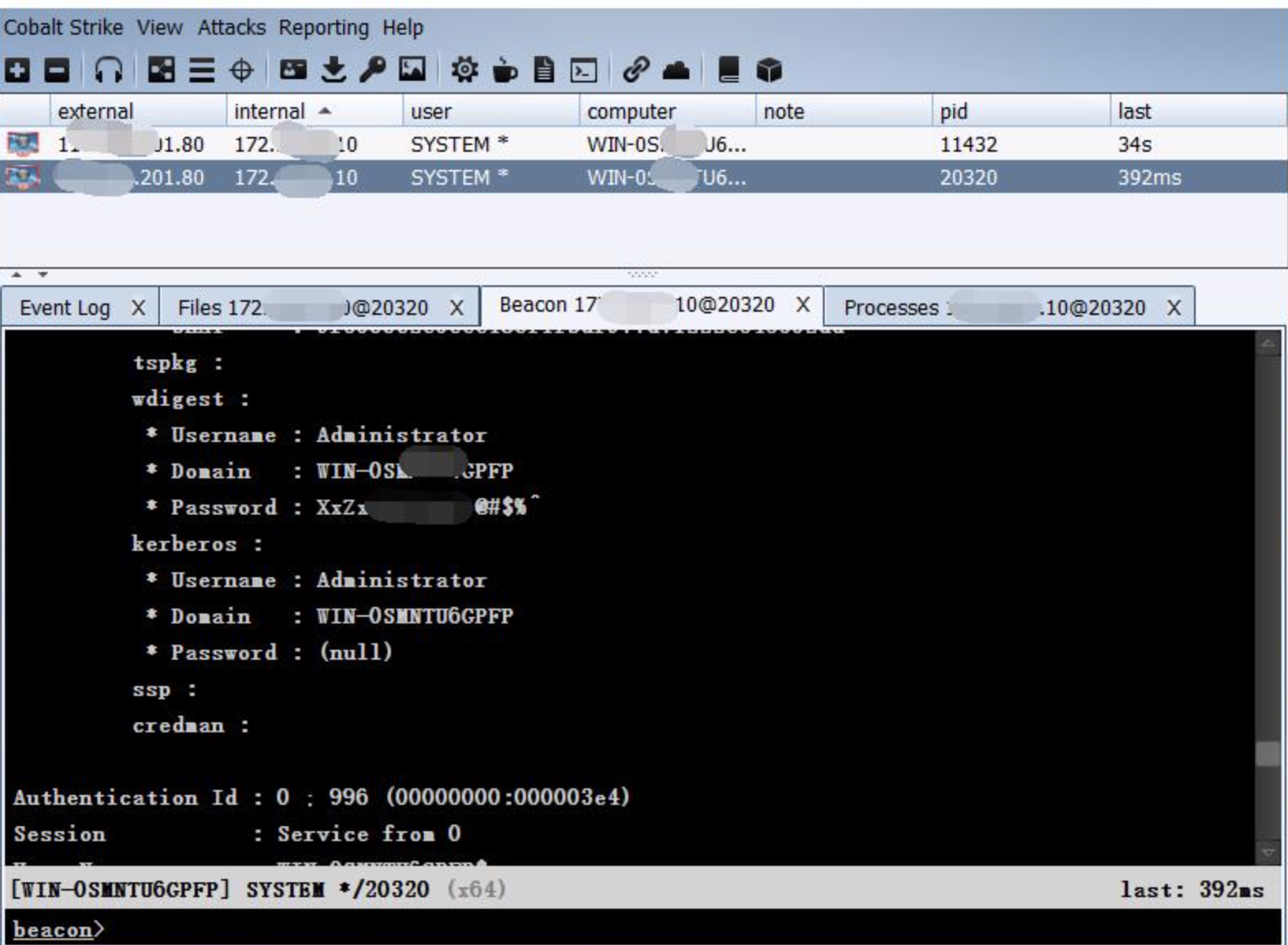Click the Authentication Id 996 line
This screenshot has height=945, width=1288.
[322, 797]
